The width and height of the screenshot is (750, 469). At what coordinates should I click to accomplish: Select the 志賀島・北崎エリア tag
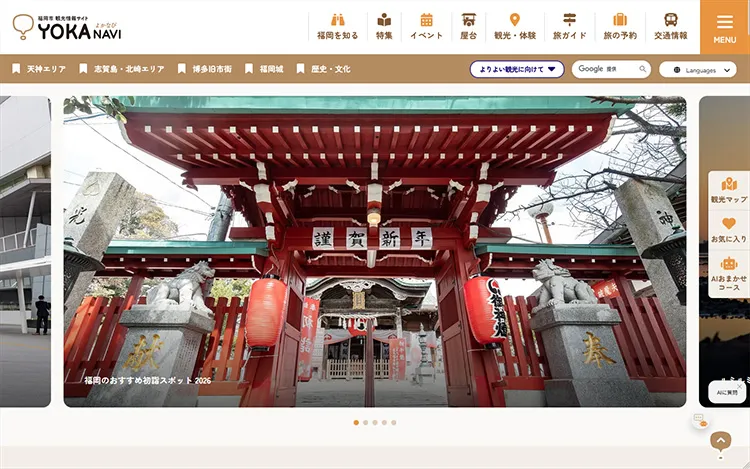122,69
